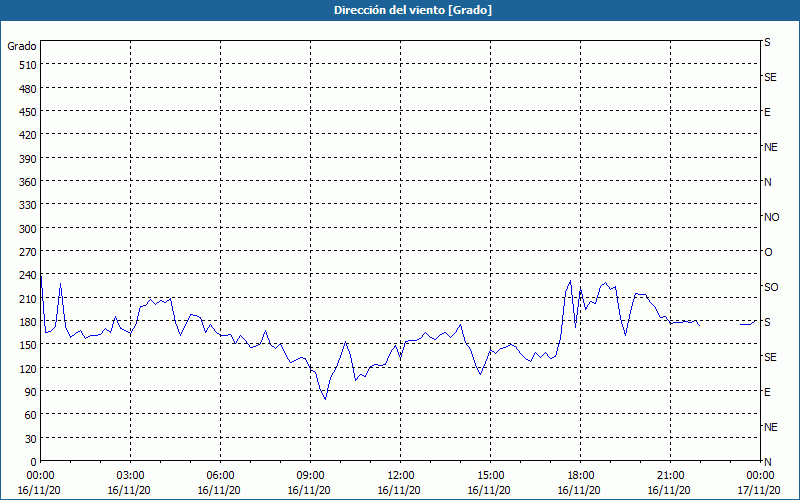The height and width of the screenshot is (500, 800).
Task: Click the 180 y-axis tick label
Action: [28, 322]
